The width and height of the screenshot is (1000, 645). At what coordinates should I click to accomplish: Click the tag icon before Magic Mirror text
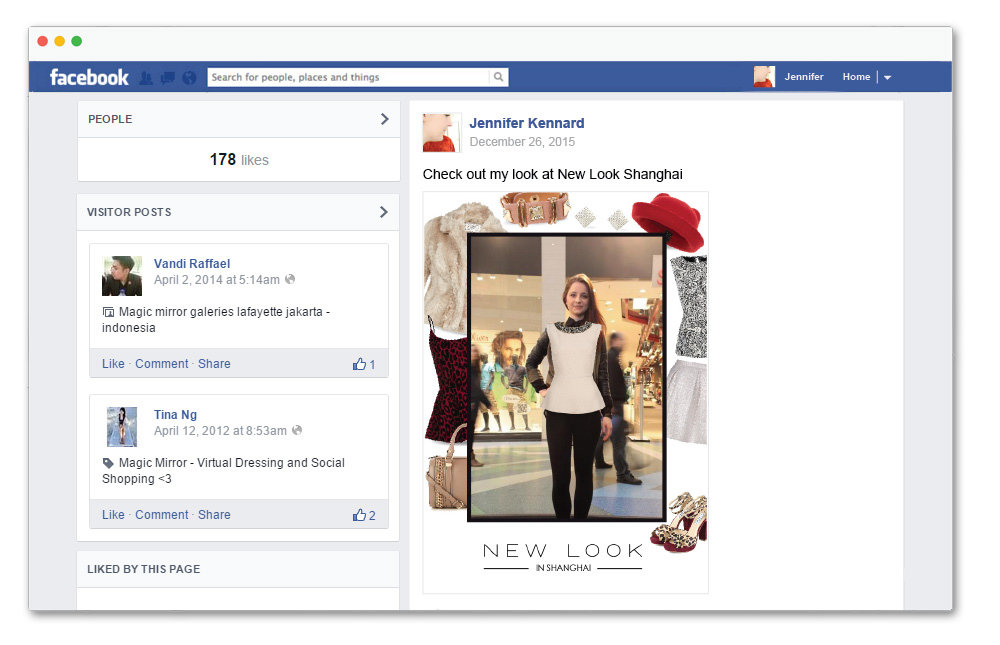tap(108, 463)
